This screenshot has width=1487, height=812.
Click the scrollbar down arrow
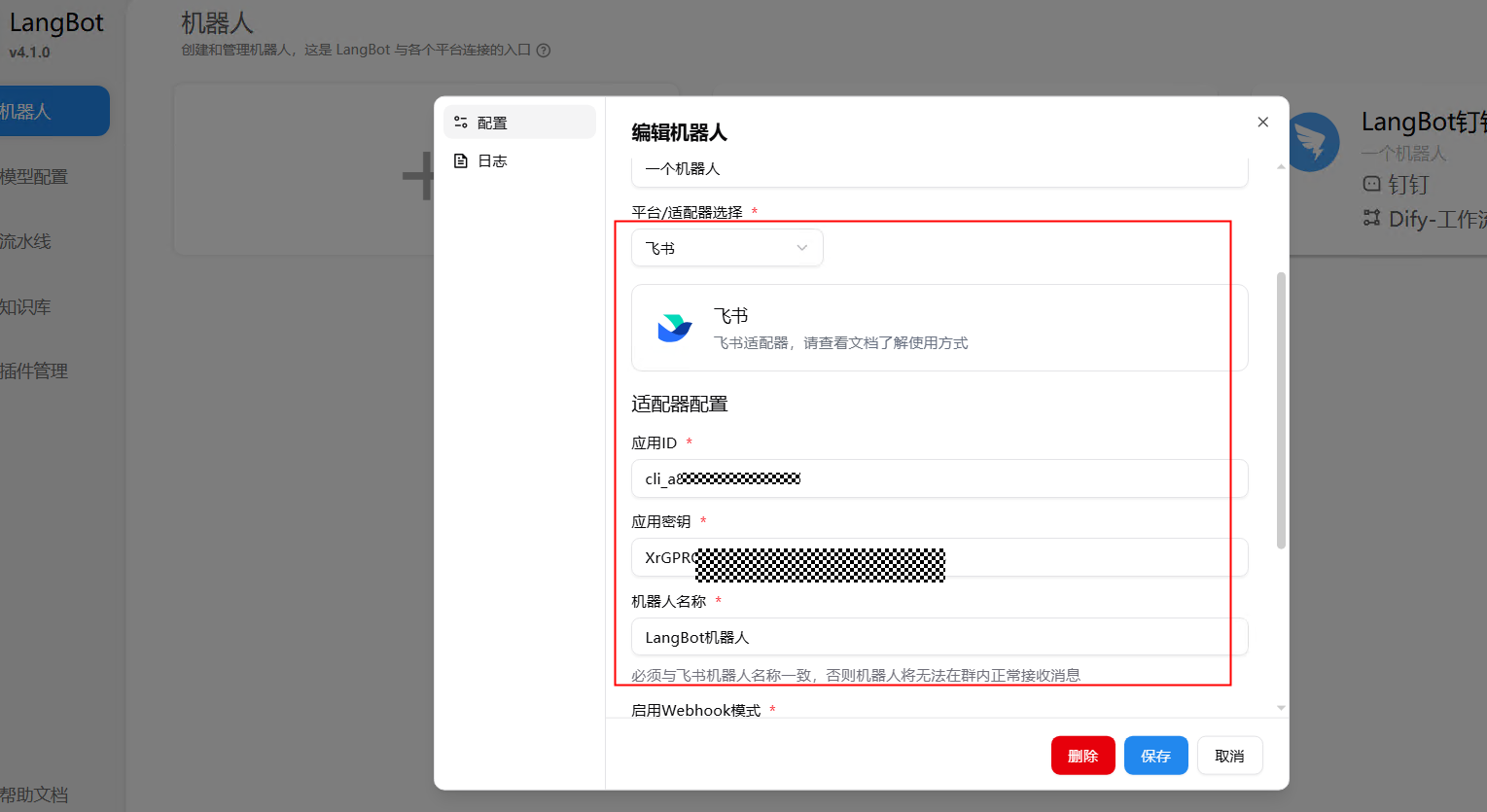(x=1281, y=708)
